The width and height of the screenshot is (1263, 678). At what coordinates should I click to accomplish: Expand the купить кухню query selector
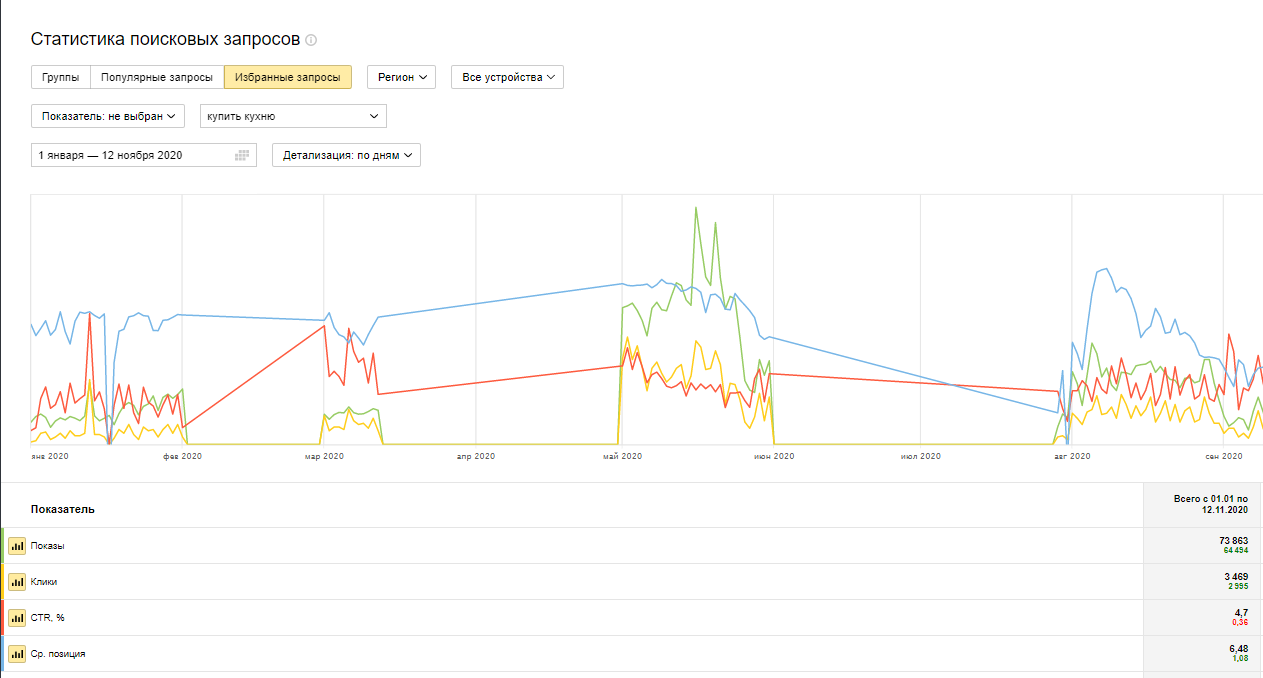click(293, 116)
